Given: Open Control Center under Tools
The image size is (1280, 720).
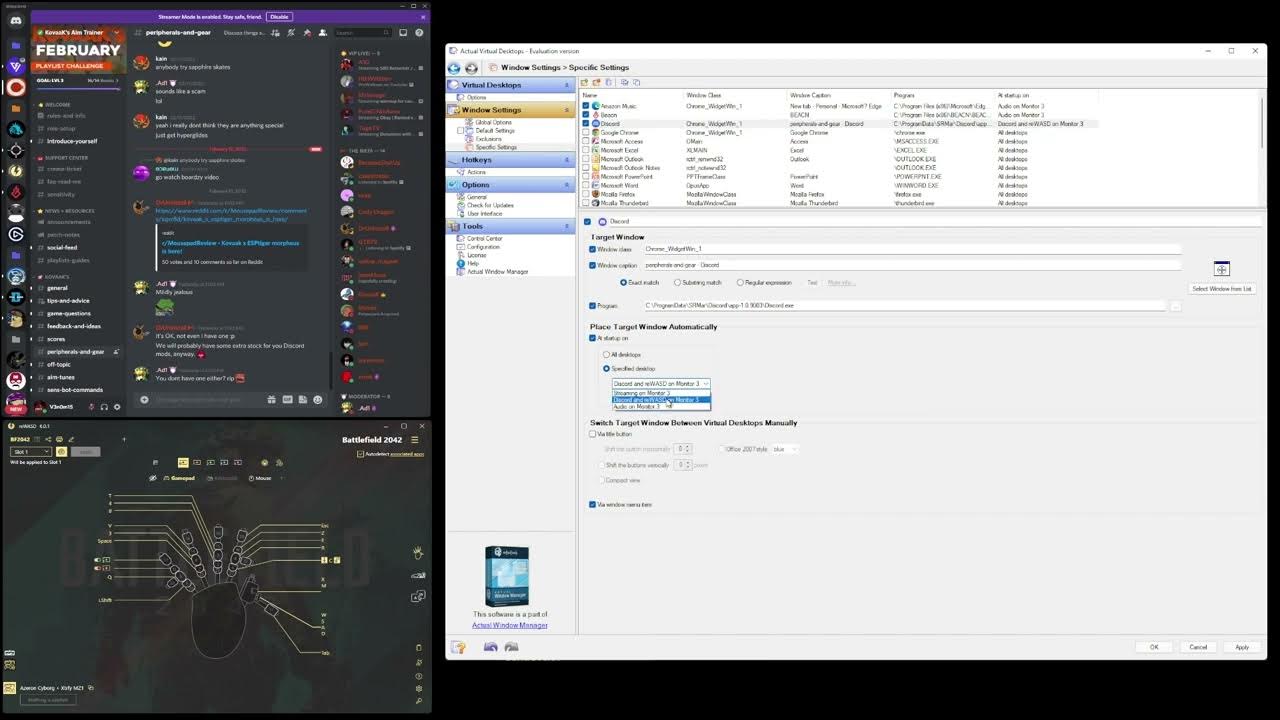Looking at the screenshot, I should [x=485, y=238].
